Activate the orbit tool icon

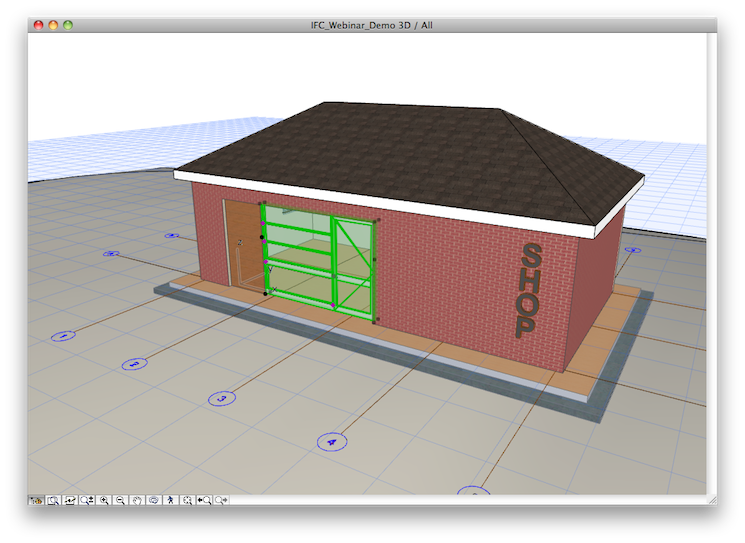click(x=153, y=500)
